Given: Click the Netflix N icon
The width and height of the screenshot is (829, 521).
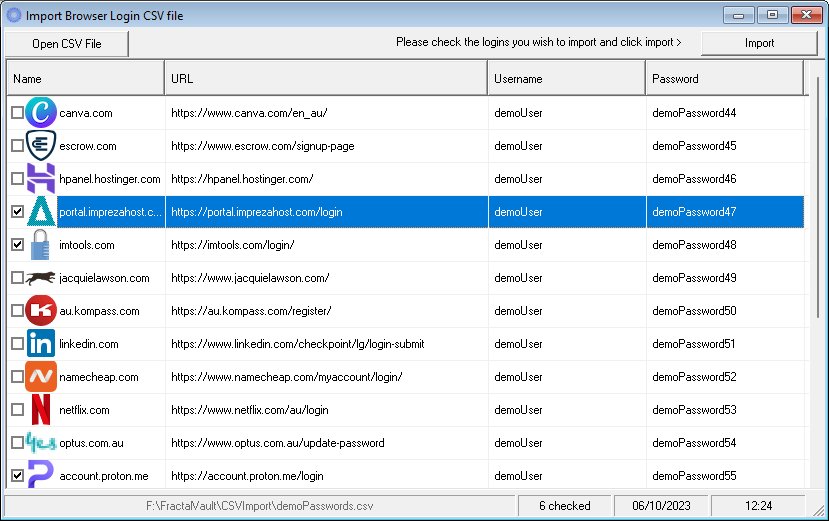Looking at the screenshot, I should [x=41, y=410].
